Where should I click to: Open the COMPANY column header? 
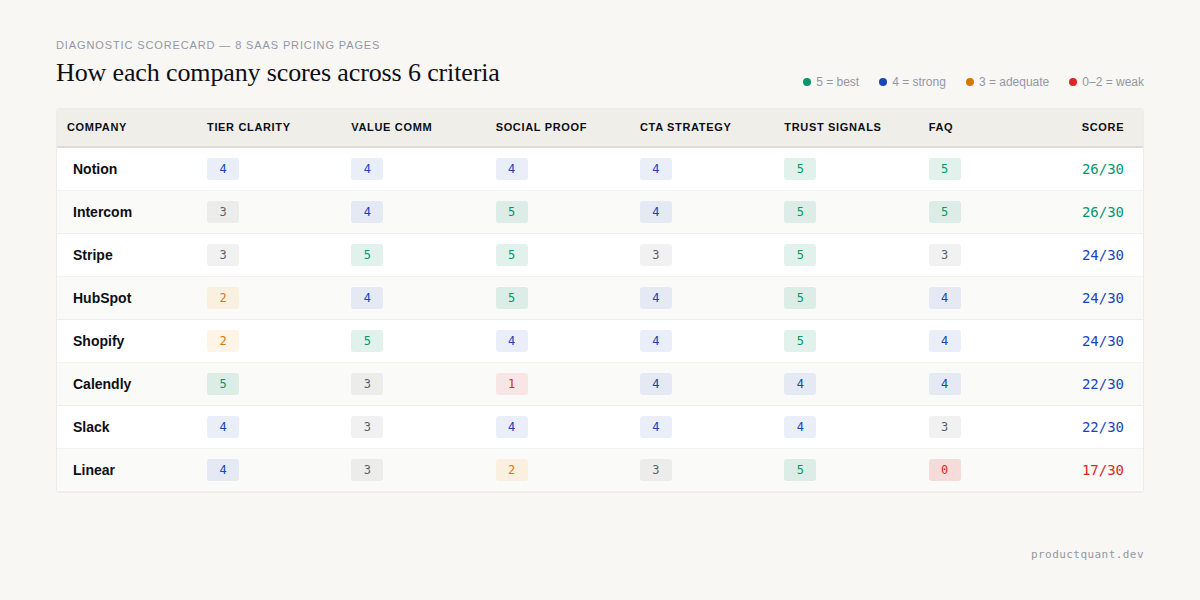tap(96, 127)
